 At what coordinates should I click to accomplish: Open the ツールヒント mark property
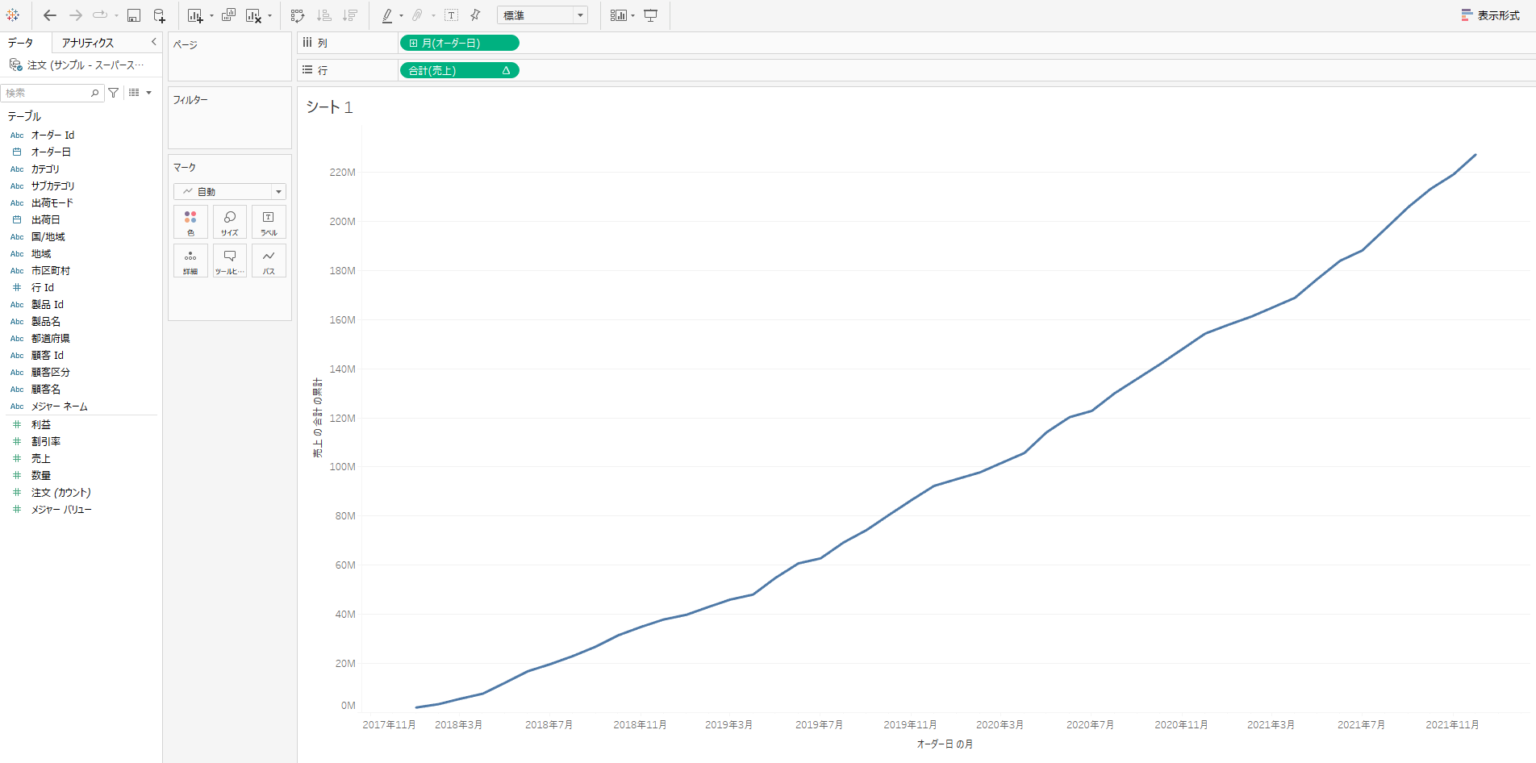coord(229,260)
